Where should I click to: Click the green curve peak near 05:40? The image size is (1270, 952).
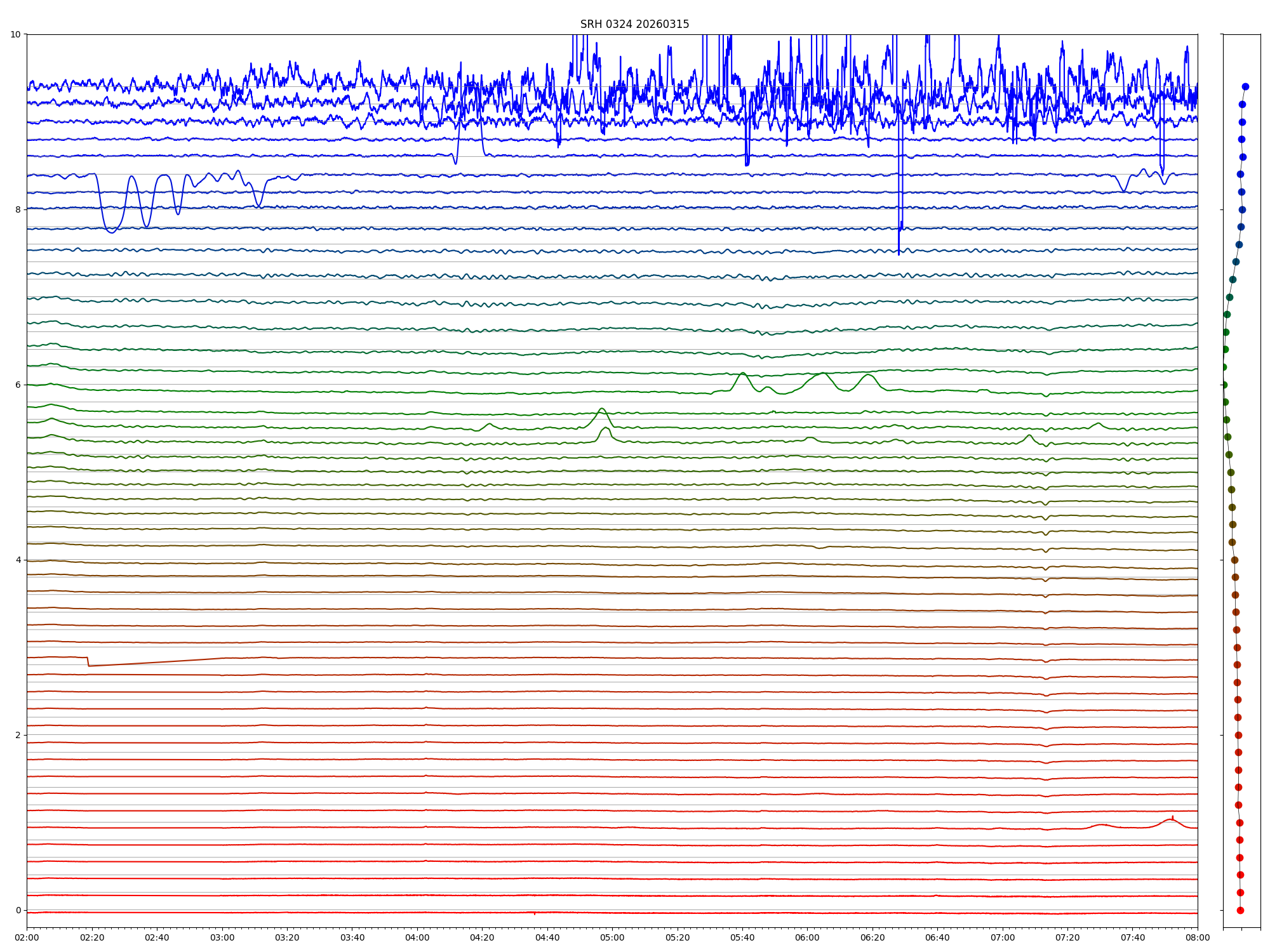point(742,373)
